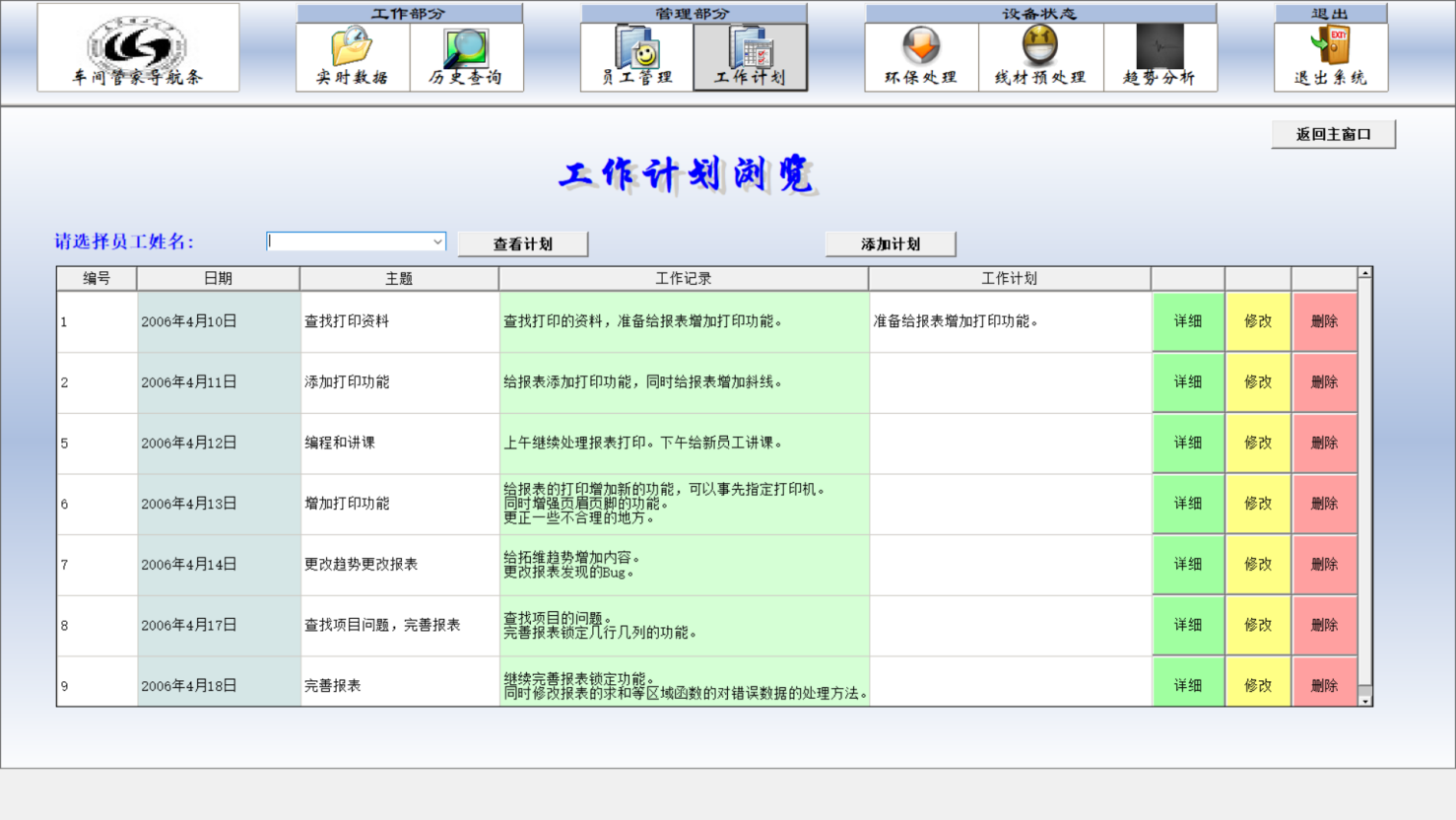Open 线材预处理 wire pretreatment
Screen dimensions: 1456x820
click(x=1040, y=57)
